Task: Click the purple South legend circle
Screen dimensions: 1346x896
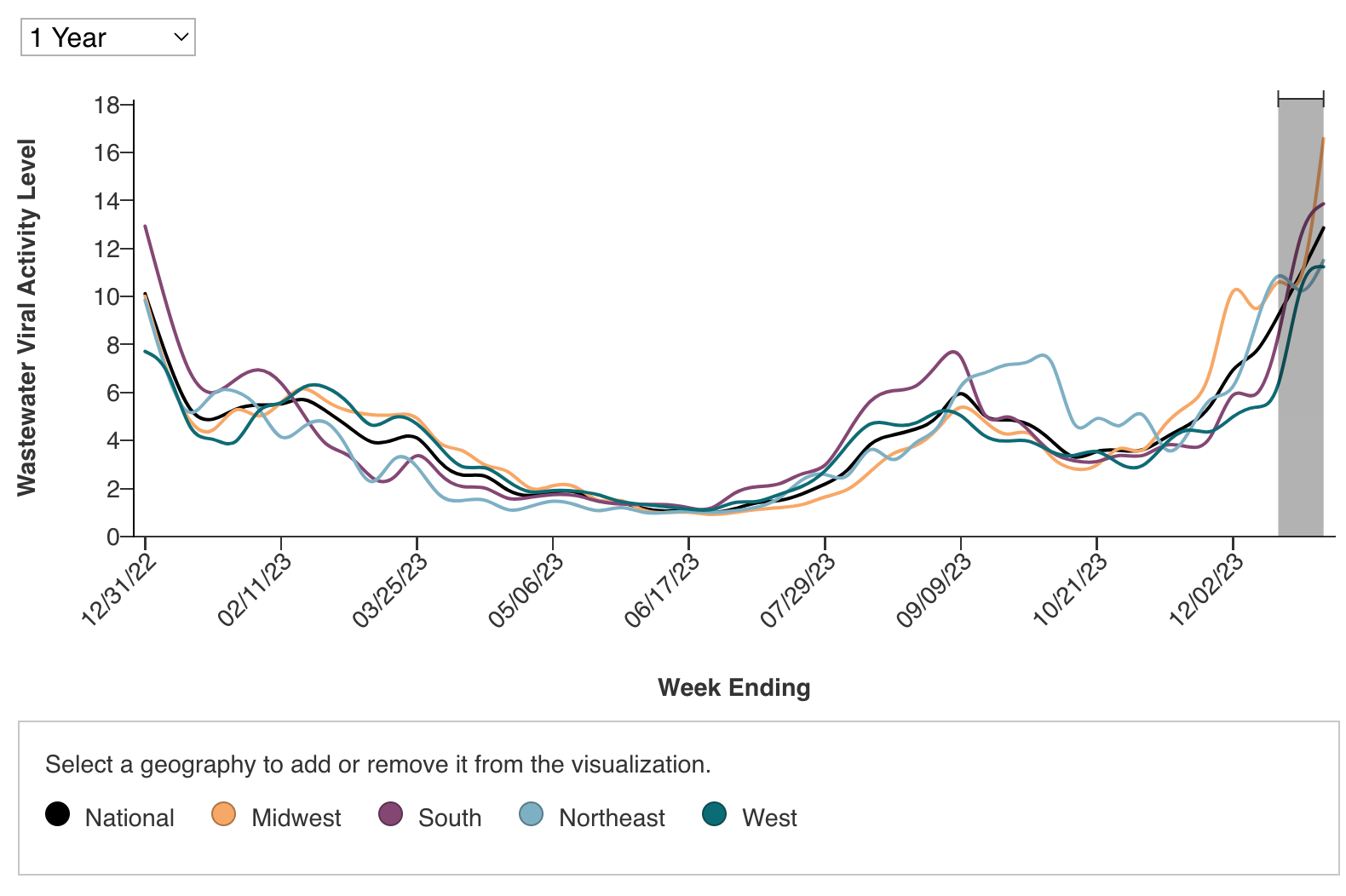Action: tap(390, 814)
